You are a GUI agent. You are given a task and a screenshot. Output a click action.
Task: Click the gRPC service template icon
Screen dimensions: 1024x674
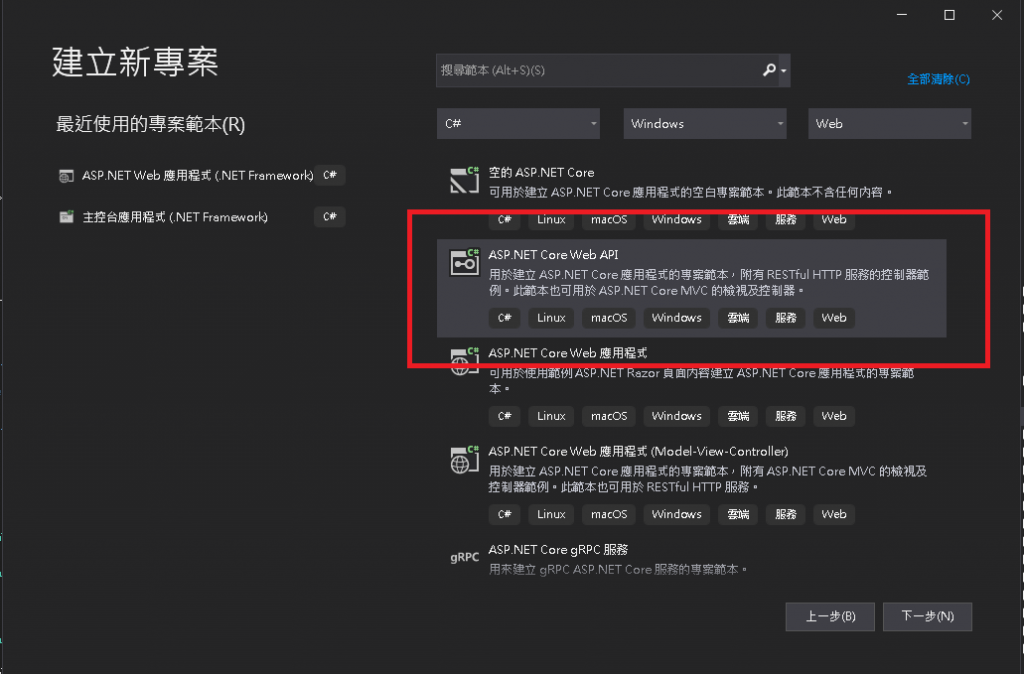point(464,557)
